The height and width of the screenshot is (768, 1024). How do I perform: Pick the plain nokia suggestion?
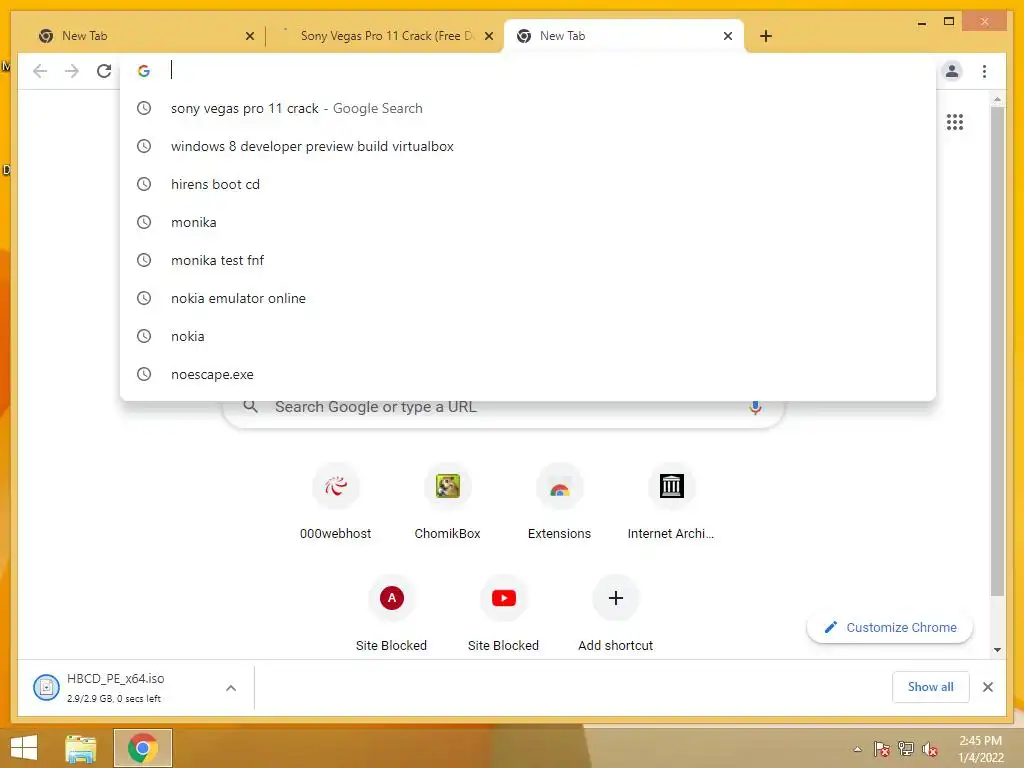coord(528,336)
